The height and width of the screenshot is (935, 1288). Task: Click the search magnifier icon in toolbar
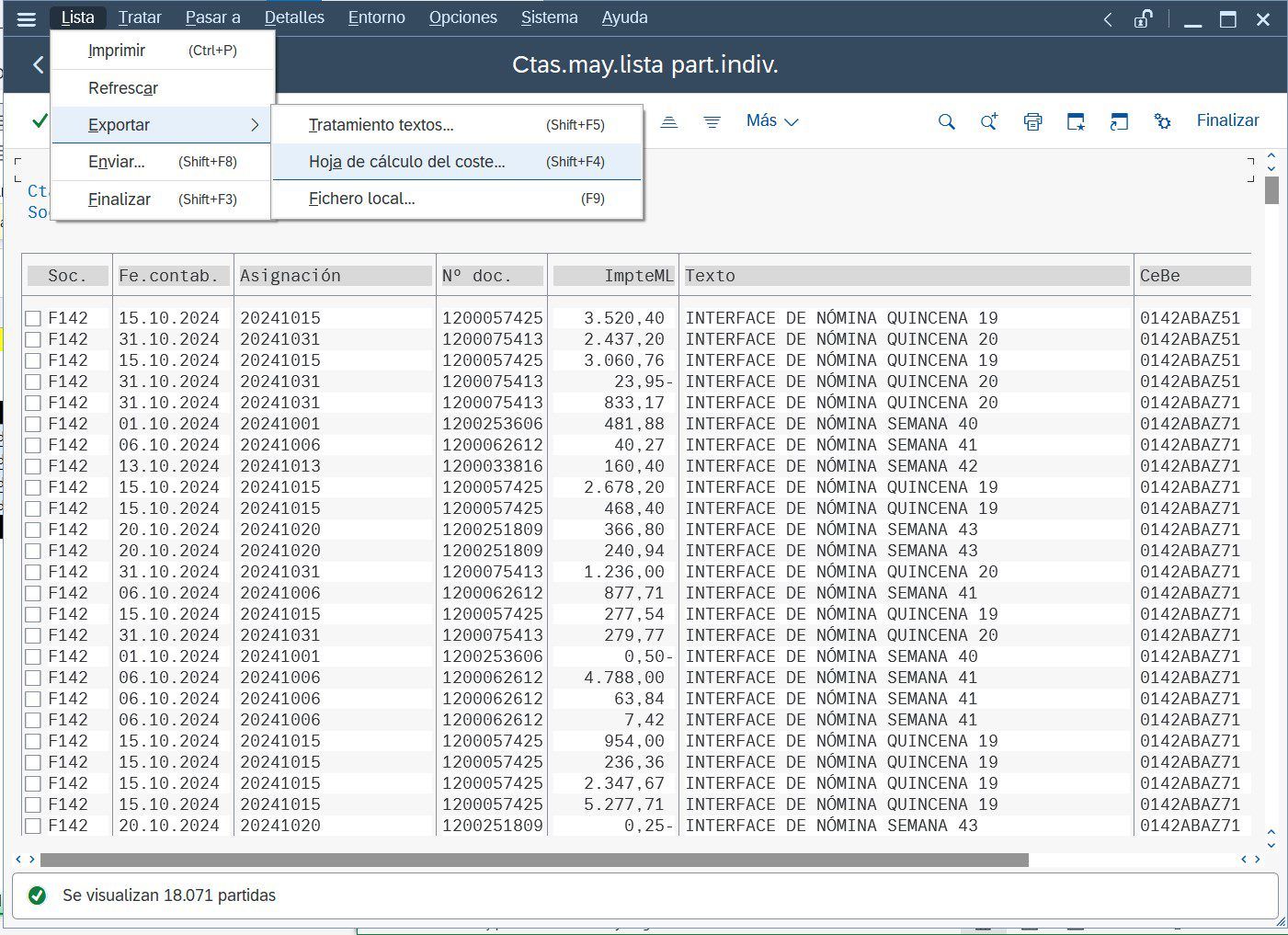click(946, 121)
